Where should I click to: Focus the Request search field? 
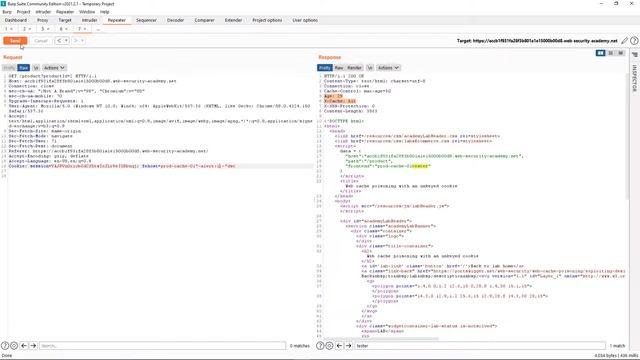pyautogui.click(x=162, y=346)
